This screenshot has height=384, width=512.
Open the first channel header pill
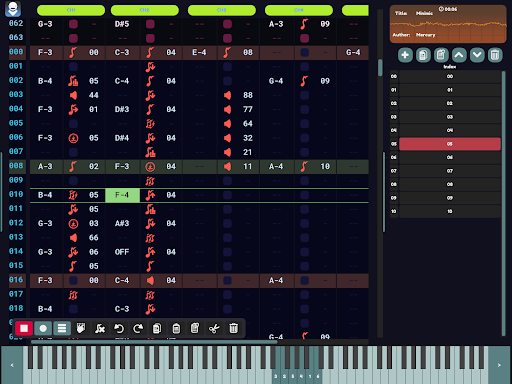coord(71,10)
